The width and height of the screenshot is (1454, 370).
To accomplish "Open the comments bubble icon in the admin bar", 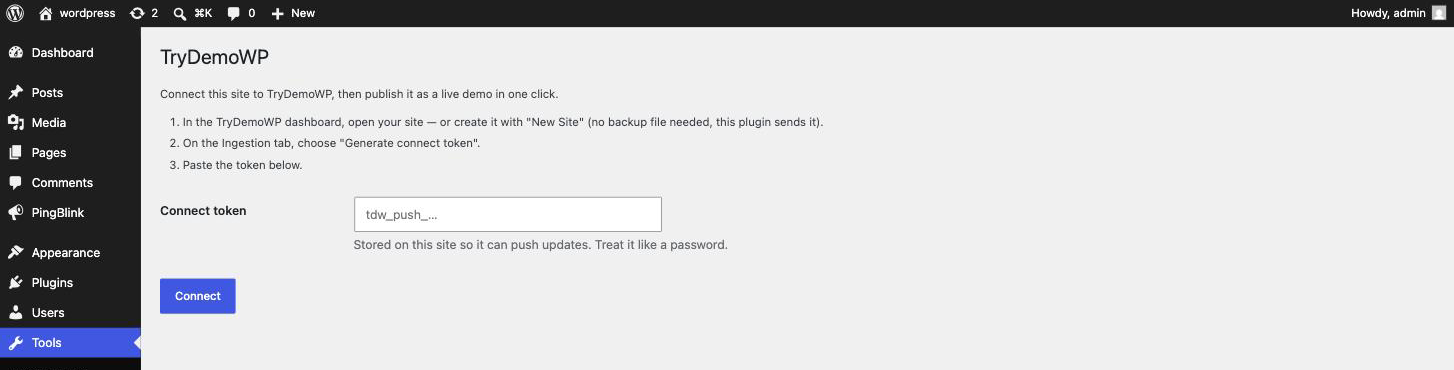I will [x=233, y=13].
